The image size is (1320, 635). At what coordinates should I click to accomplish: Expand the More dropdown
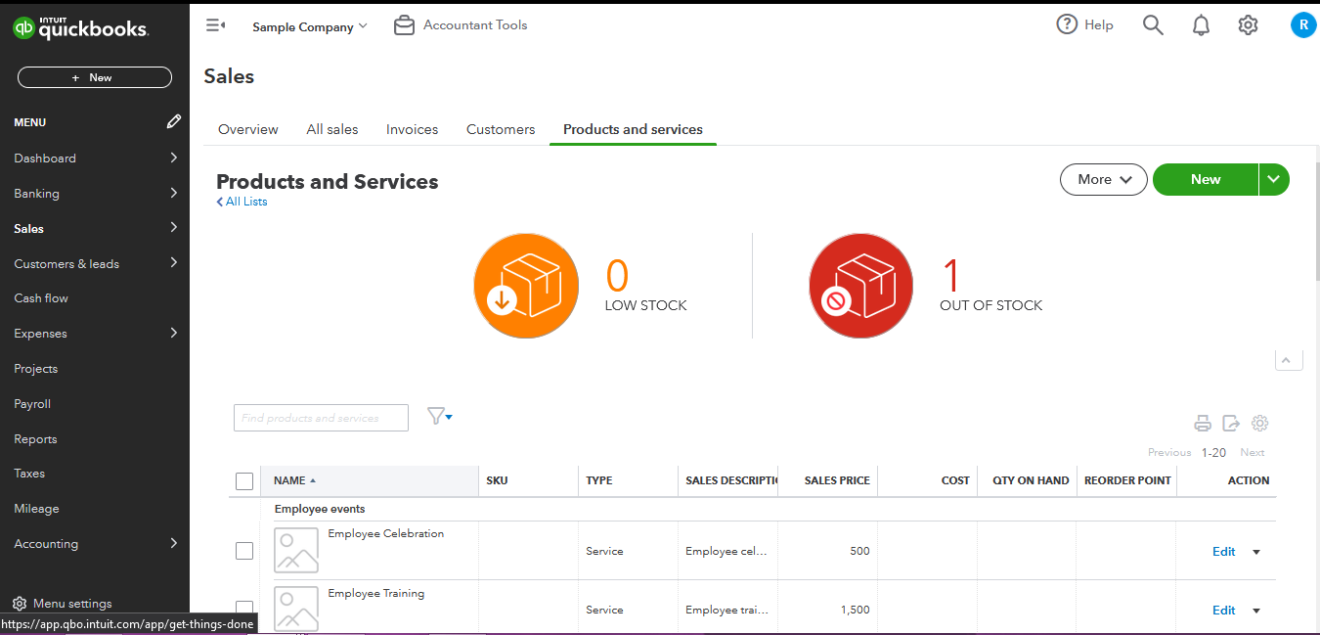[x=1103, y=179]
